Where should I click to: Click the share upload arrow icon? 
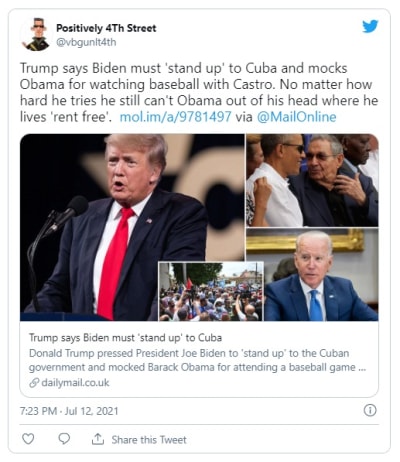pyautogui.click(x=98, y=439)
